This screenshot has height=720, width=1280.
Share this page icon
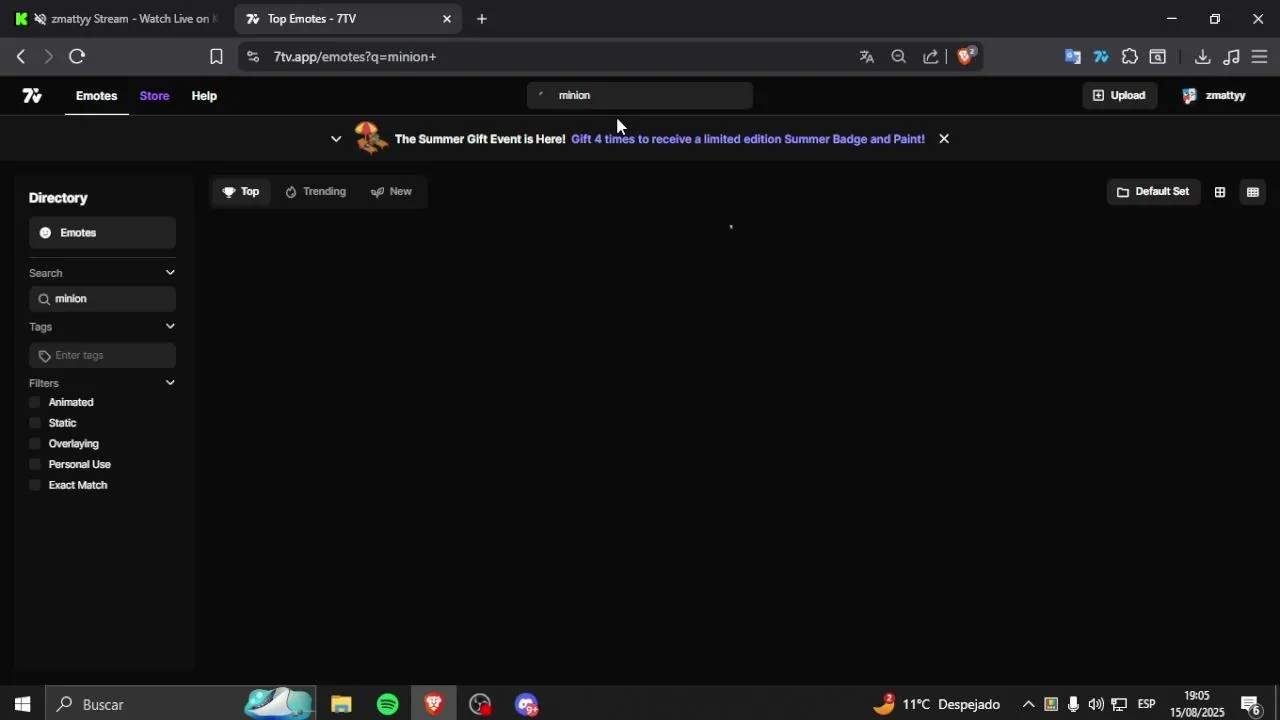[x=931, y=57]
